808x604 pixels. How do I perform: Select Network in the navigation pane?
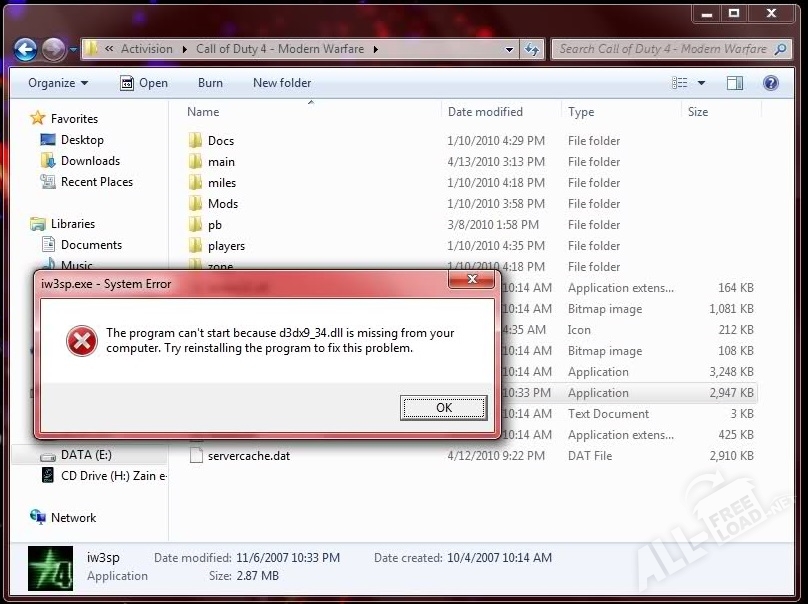[x=73, y=518]
